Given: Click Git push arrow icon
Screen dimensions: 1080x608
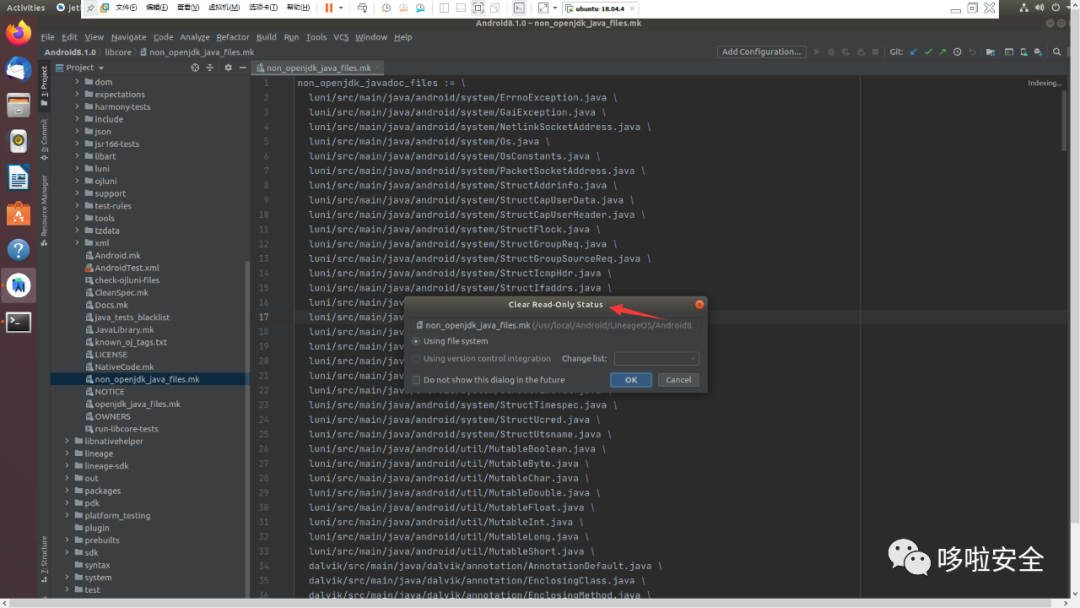Looking at the screenshot, I should (x=942, y=52).
